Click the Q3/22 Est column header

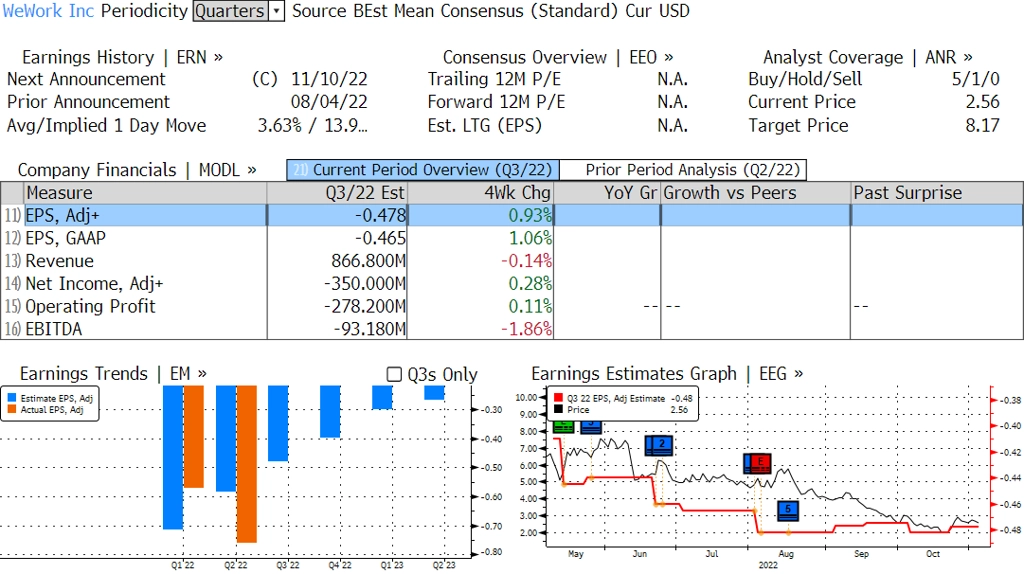click(x=337, y=193)
